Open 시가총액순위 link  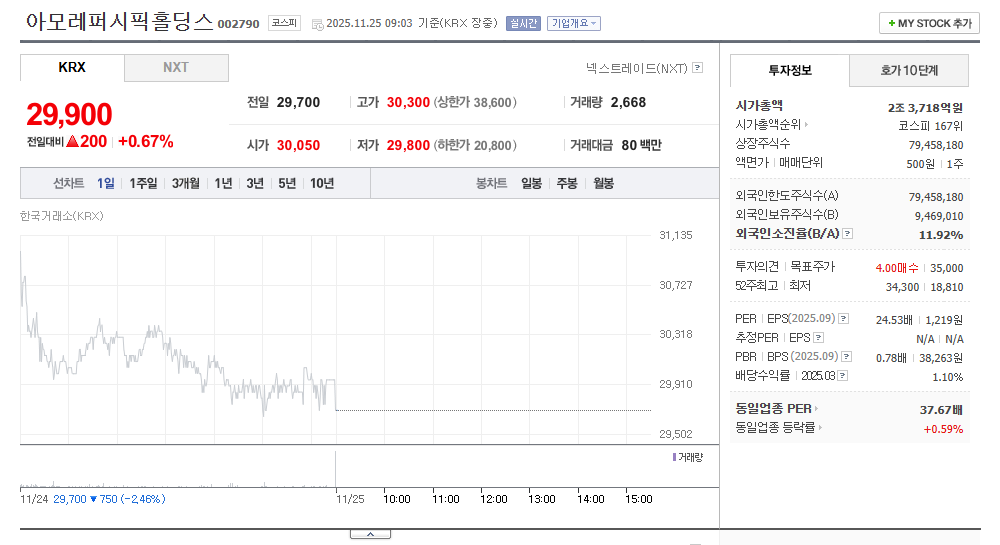(x=772, y=125)
